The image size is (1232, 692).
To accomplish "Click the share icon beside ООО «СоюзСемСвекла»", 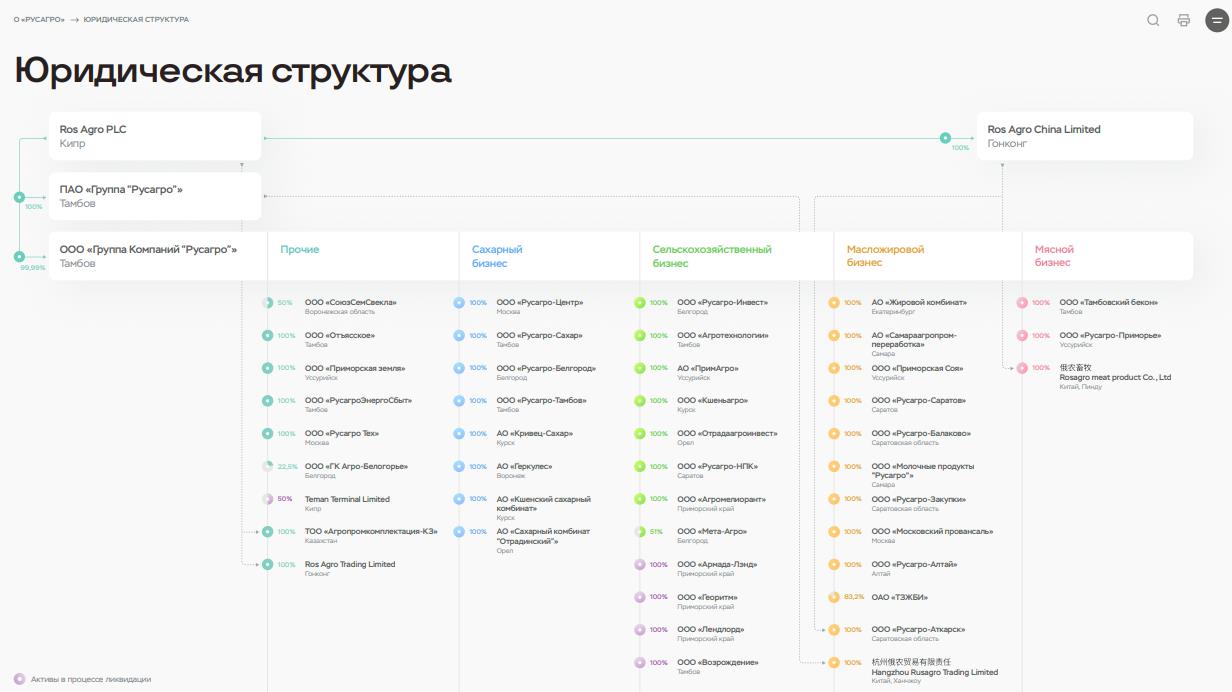I will tap(267, 303).
